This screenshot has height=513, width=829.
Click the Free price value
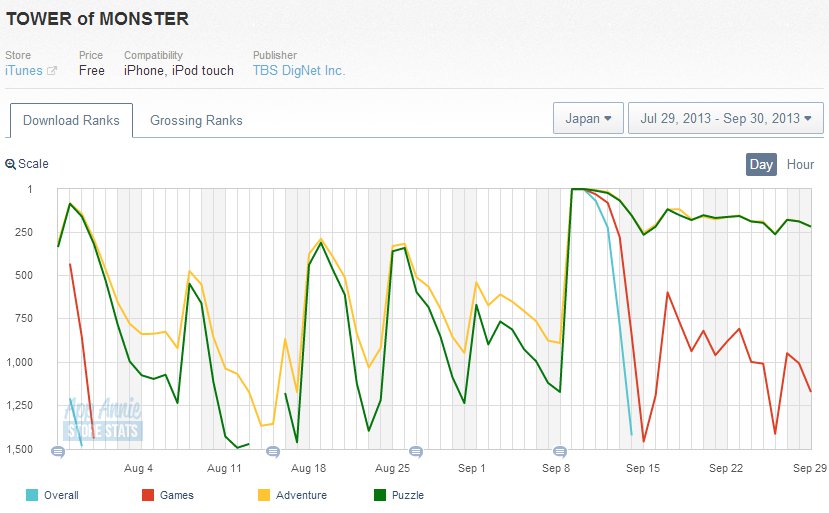coord(92,70)
